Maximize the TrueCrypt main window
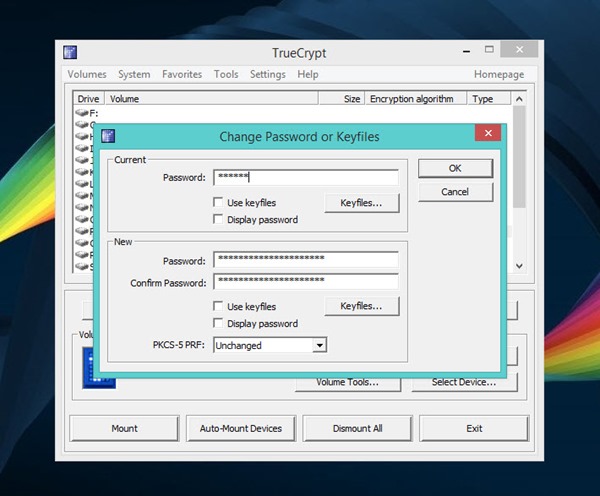Viewport: 600px width, 496px height. tap(489, 49)
